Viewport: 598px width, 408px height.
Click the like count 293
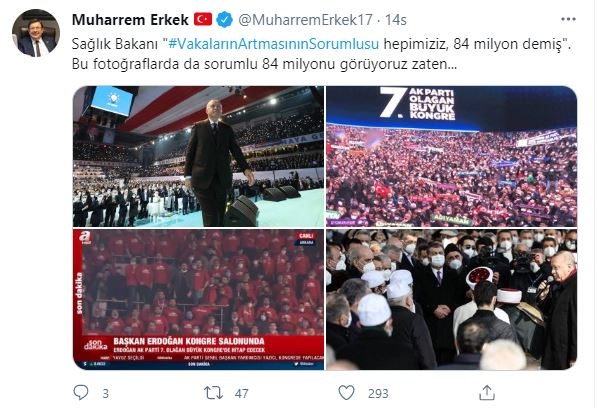coord(378,394)
